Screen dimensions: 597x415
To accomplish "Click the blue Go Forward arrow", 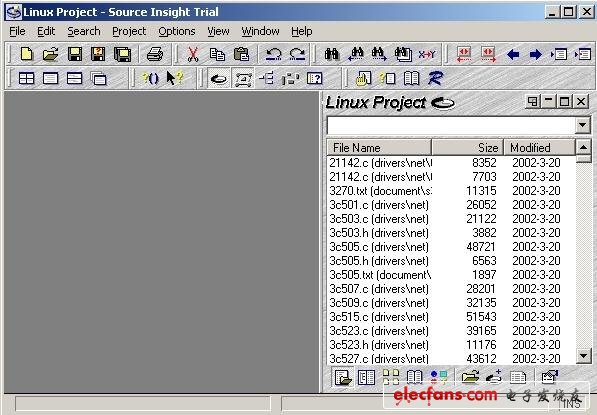I will click(536, 54).
